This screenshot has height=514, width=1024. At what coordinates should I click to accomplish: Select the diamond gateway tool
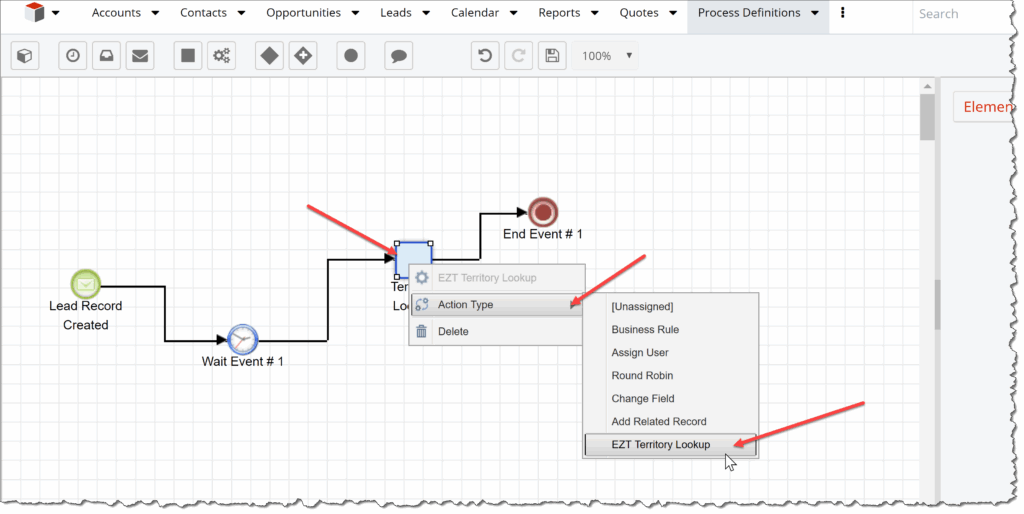point(269,56)
